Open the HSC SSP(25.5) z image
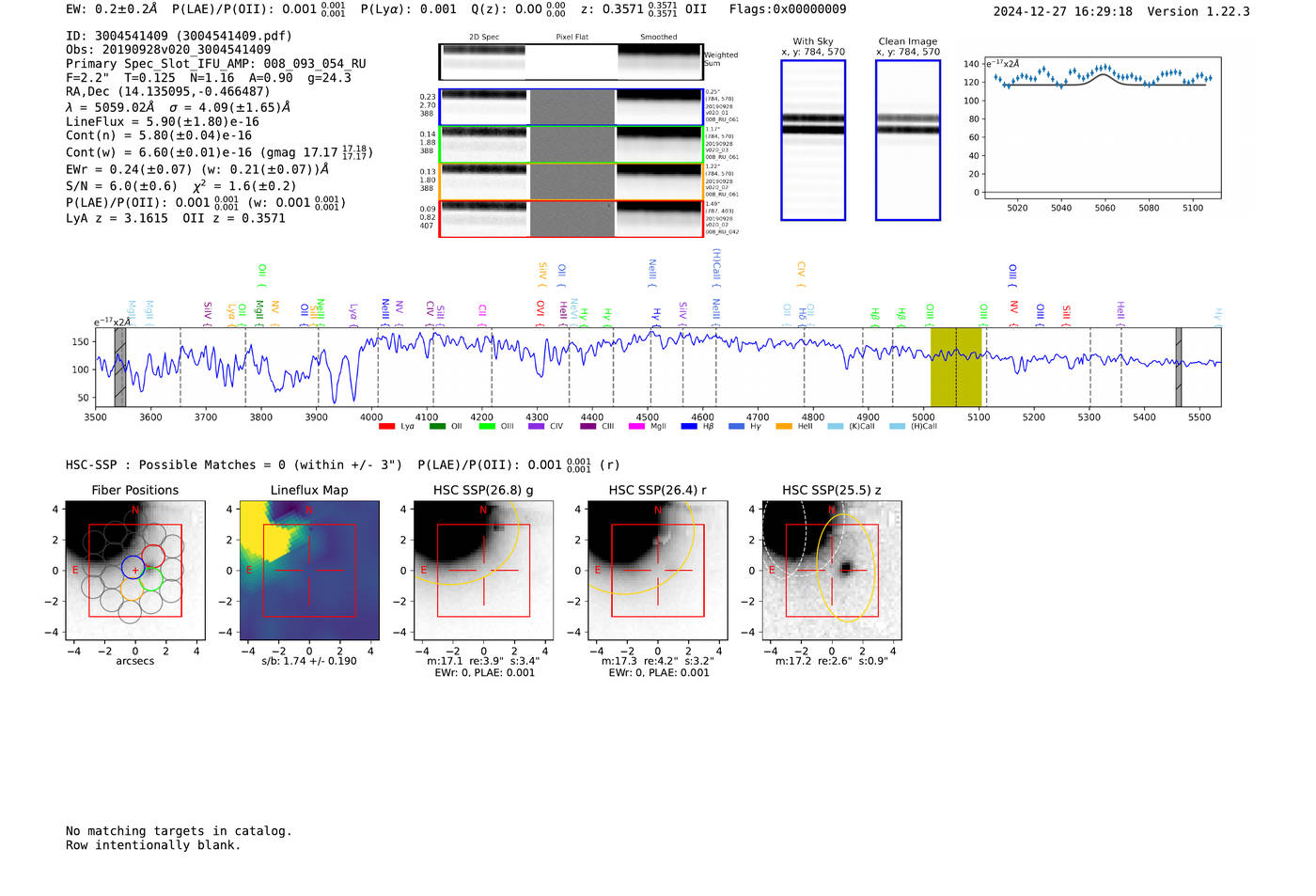 click(x=832, y=571)
